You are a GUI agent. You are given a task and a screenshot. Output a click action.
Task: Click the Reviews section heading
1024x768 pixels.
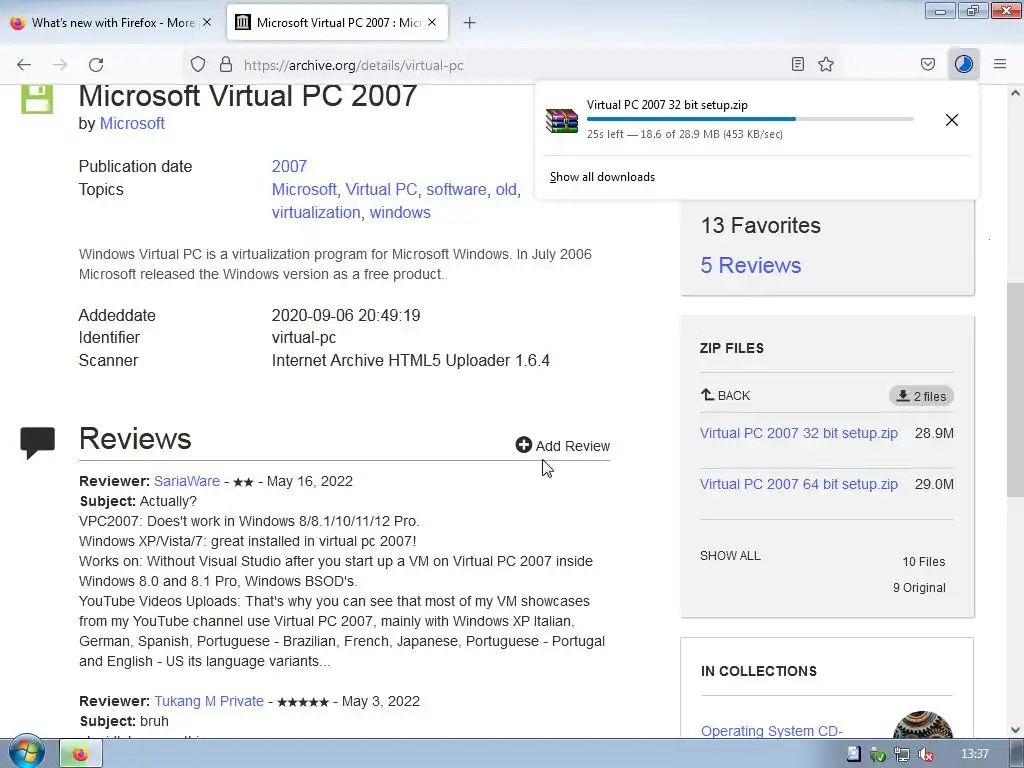point(135,438)
